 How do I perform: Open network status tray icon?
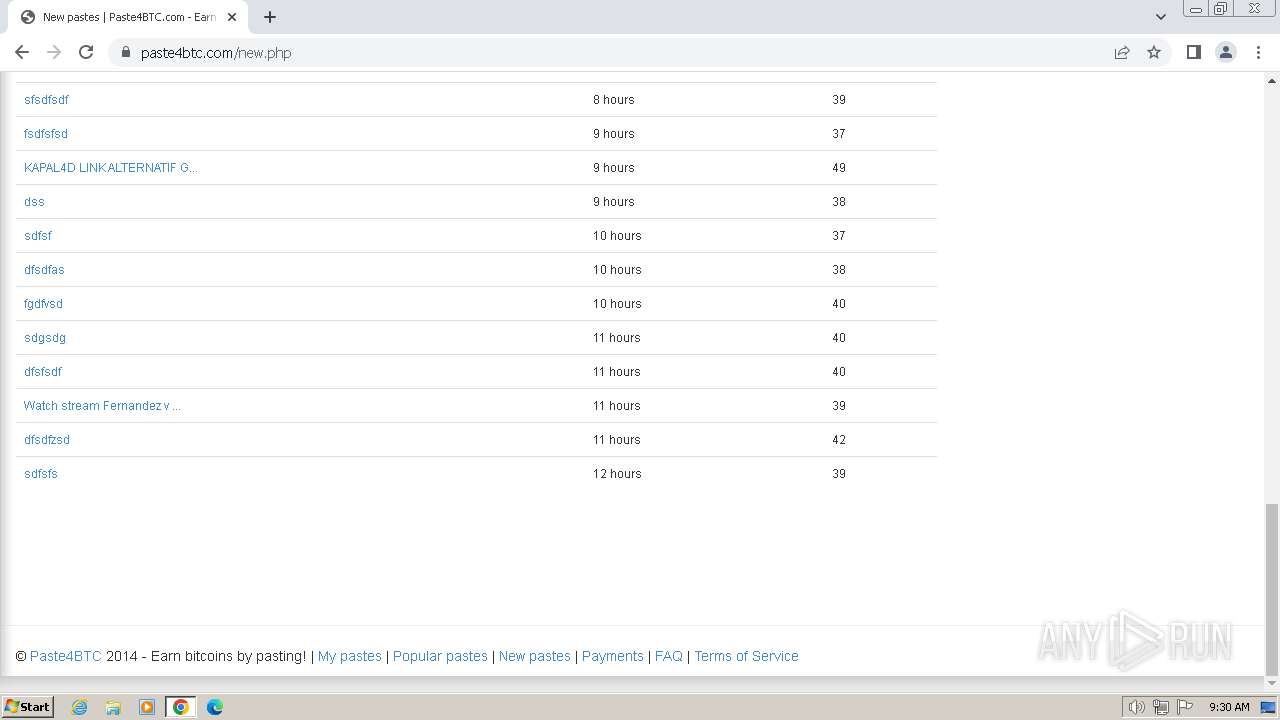click(1161, 707)
